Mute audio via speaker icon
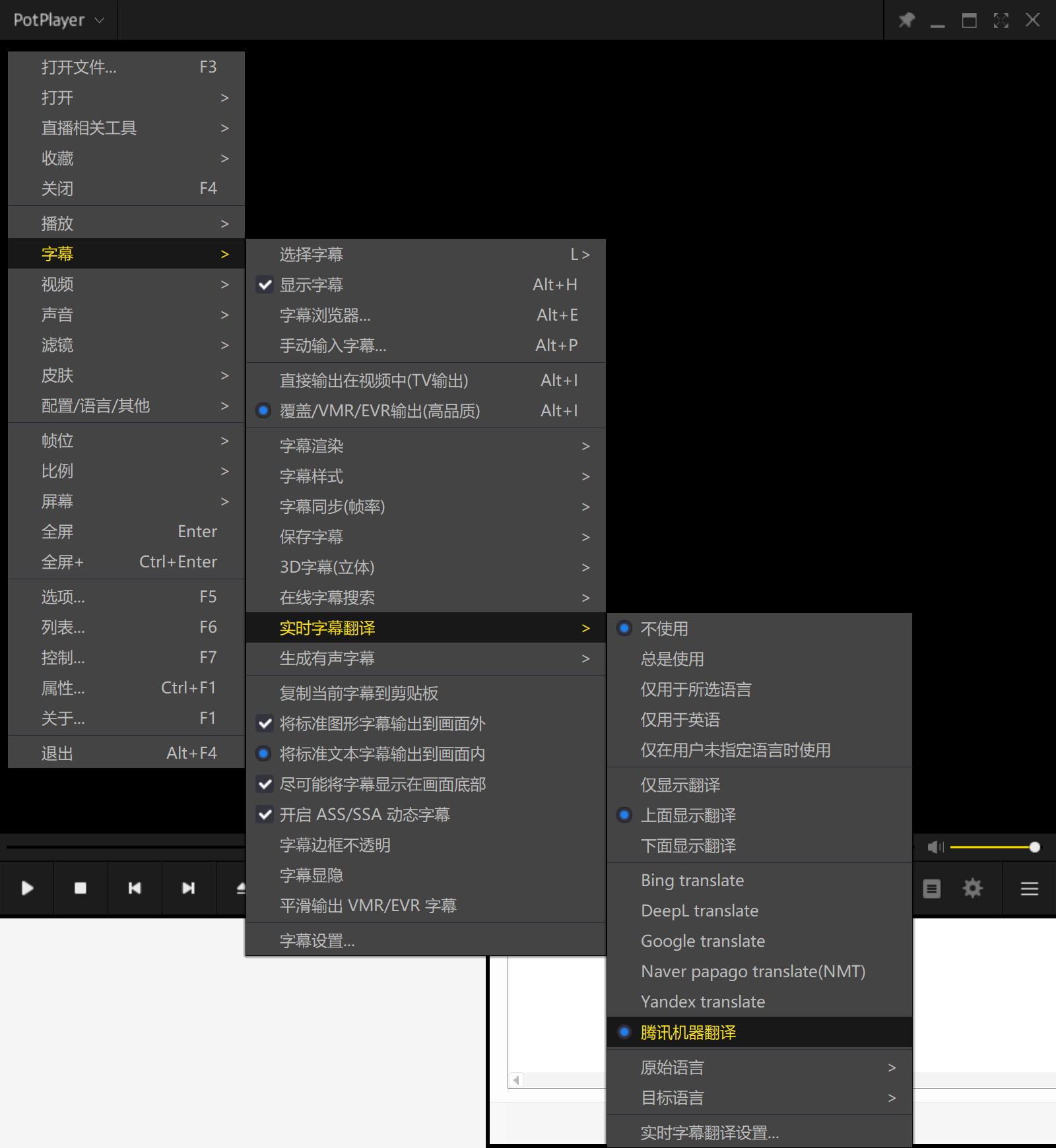Screen dimensions: 1056x1148 coord(936,847)
